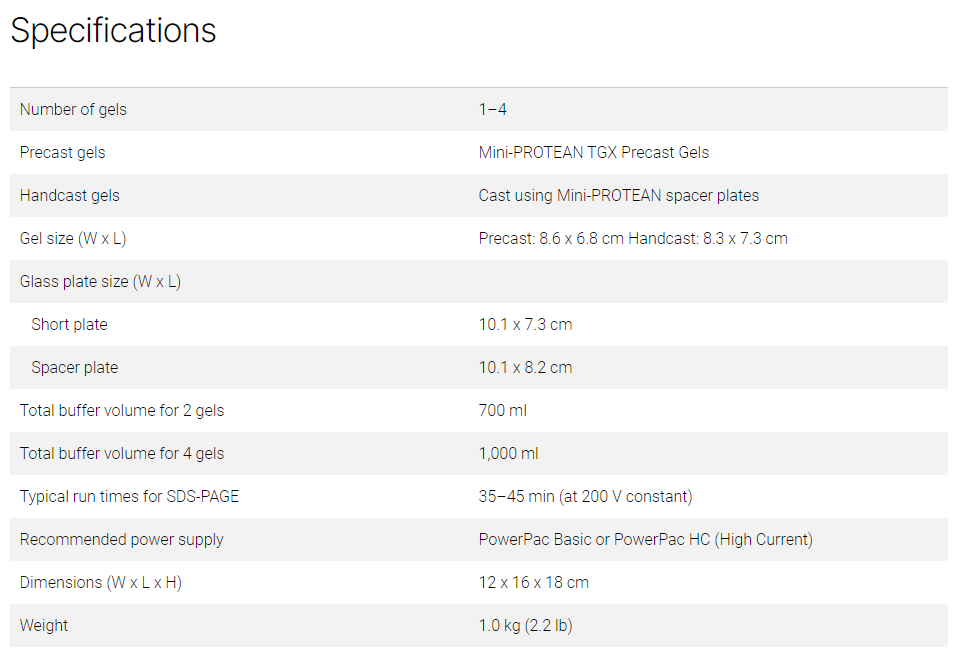Click the Precast and Handcast gel size value
The height and width of the screenshot is (653, 956).
pyautogui.click(x=632, y=238)
